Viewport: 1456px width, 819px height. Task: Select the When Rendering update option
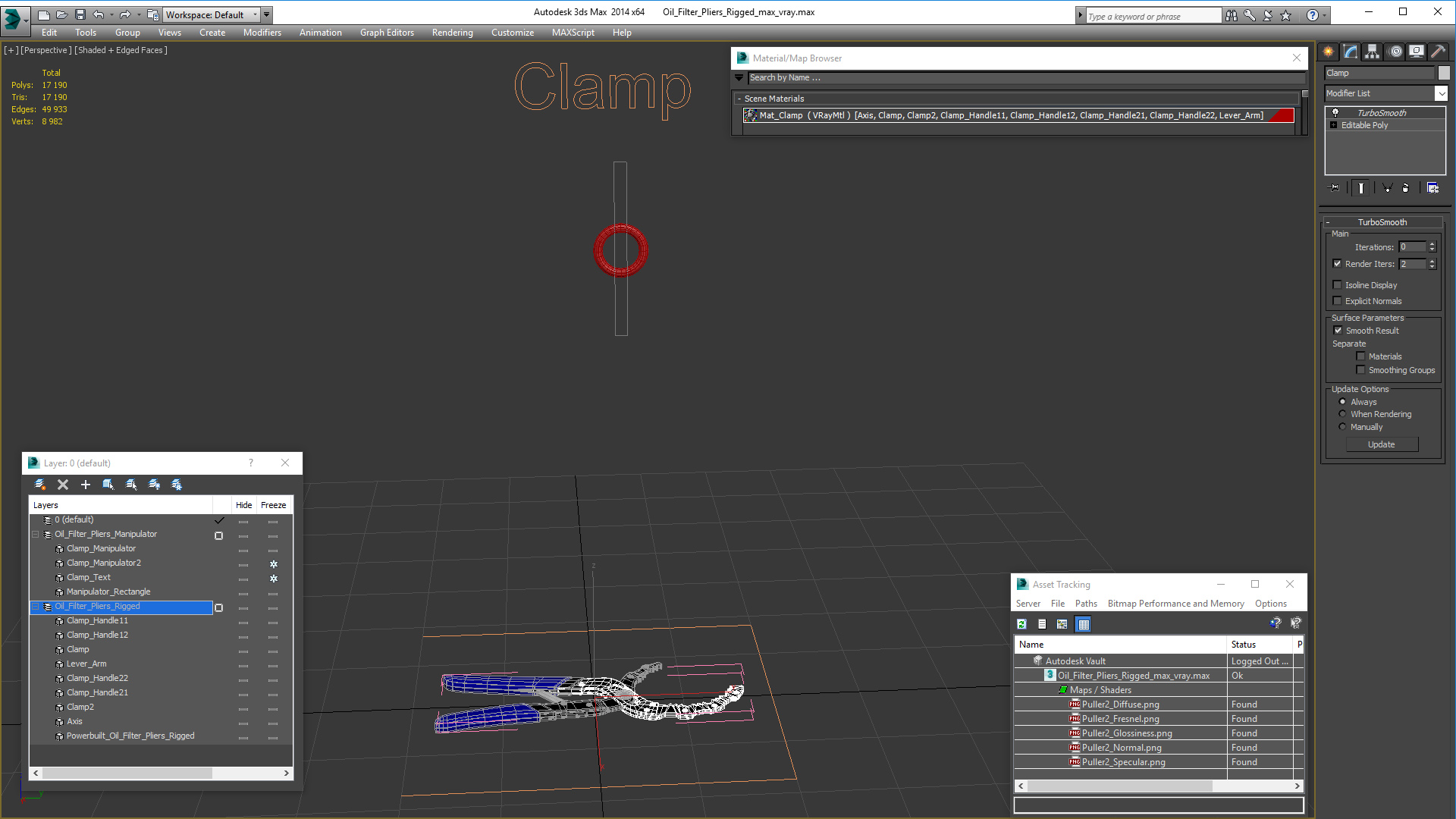click(x=1342, y=414)
